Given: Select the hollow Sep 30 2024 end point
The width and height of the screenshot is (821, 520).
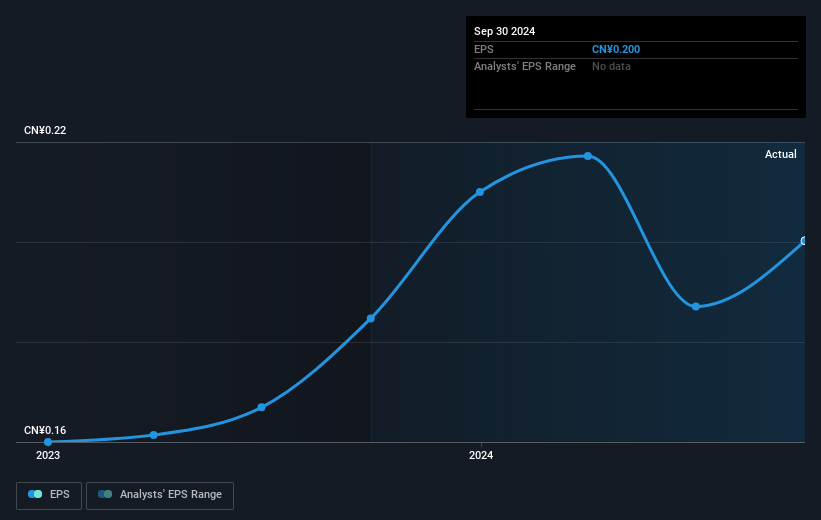Looking at the screenshot, I should click(x=804, y=241).
